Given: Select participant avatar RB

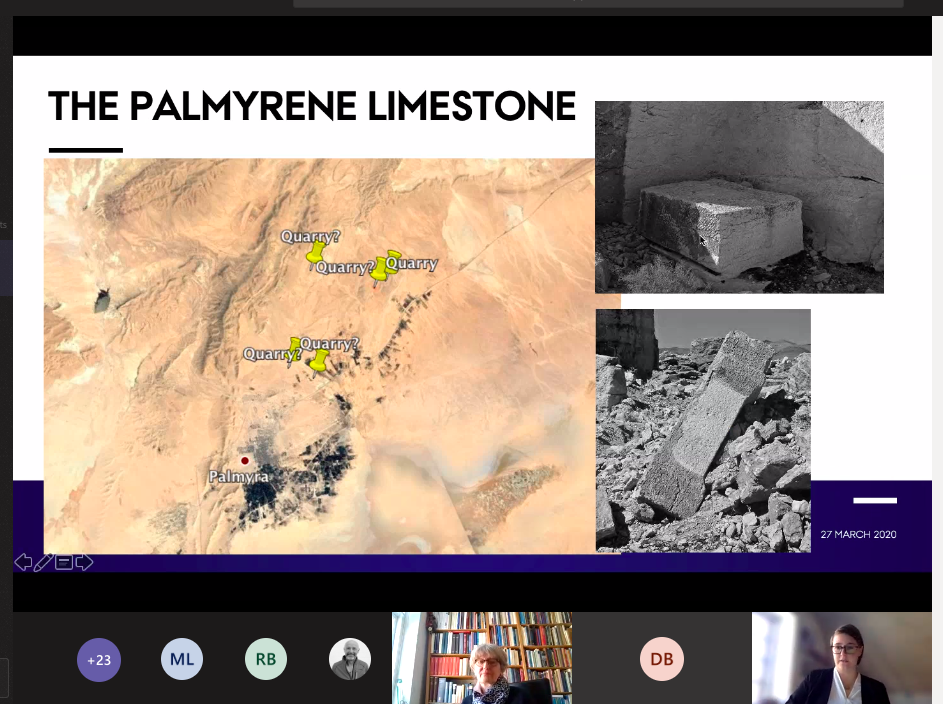Looking at the screenshot, I should coord(266,659).
